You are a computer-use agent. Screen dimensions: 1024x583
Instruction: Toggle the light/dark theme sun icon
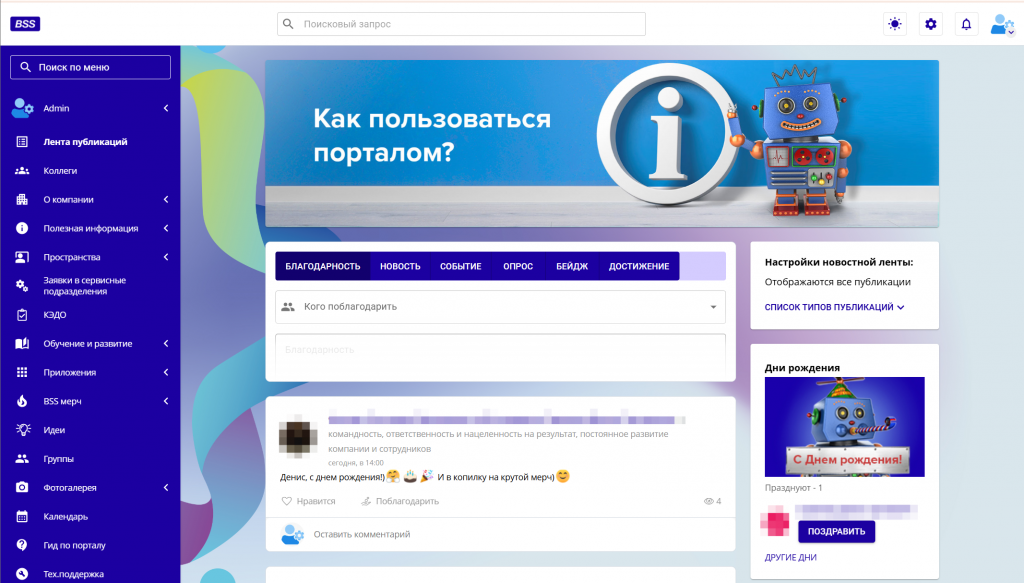[895, 24]
